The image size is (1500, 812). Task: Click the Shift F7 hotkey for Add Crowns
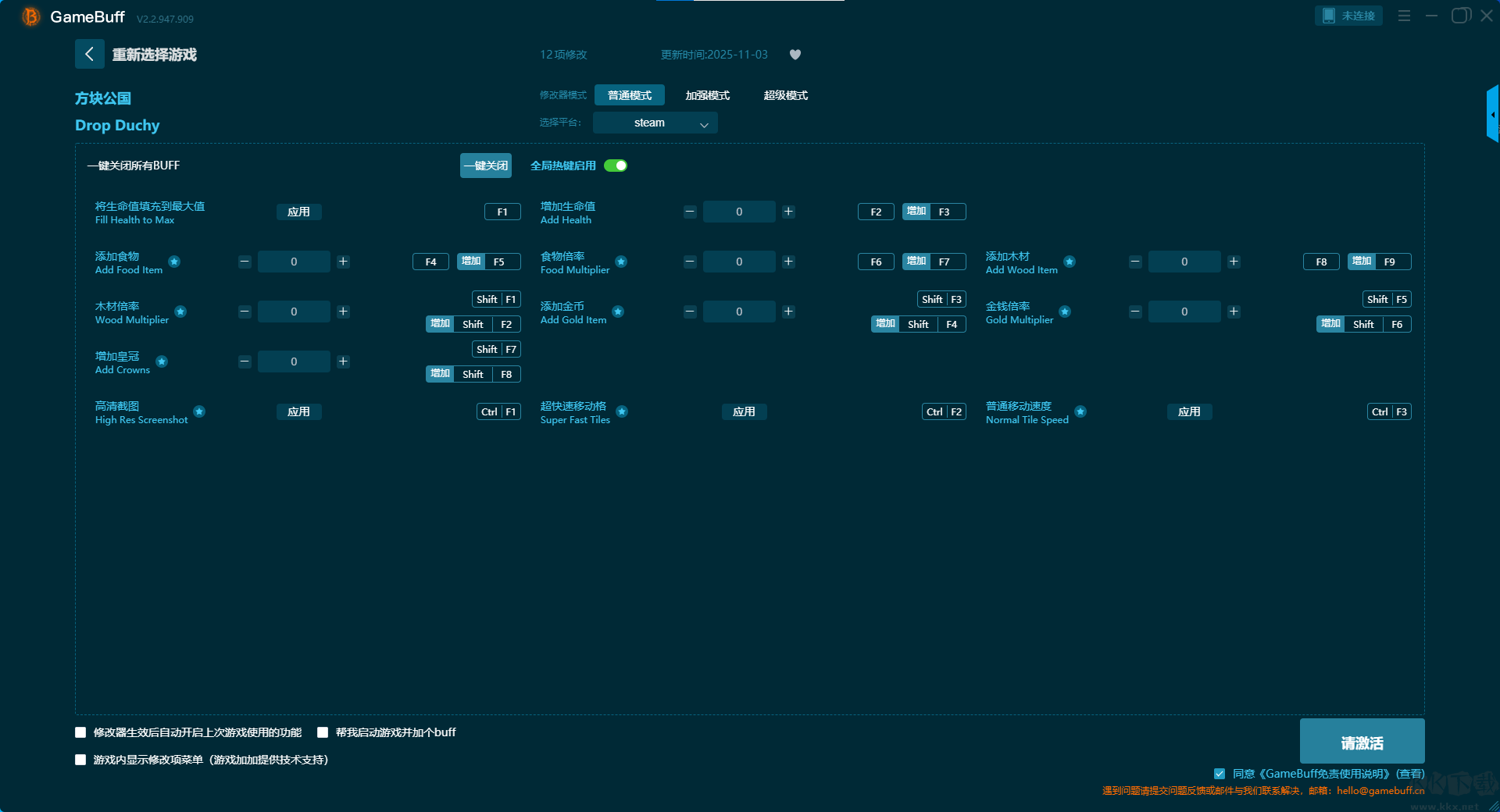tap(497, 349)
